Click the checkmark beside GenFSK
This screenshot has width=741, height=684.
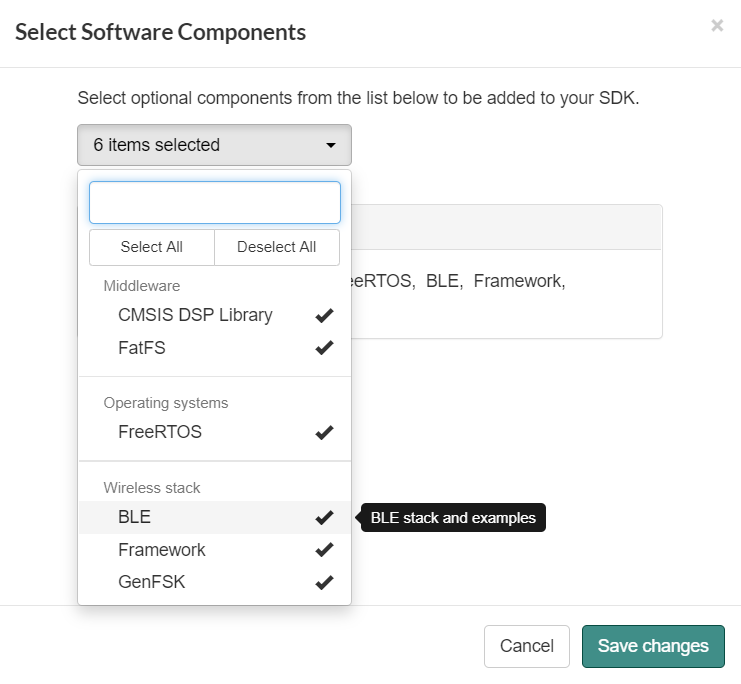pos(324,582)
